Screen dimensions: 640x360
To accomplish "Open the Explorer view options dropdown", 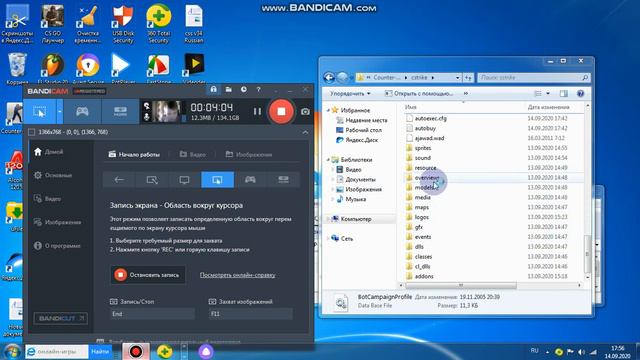I will pos(548,93).
